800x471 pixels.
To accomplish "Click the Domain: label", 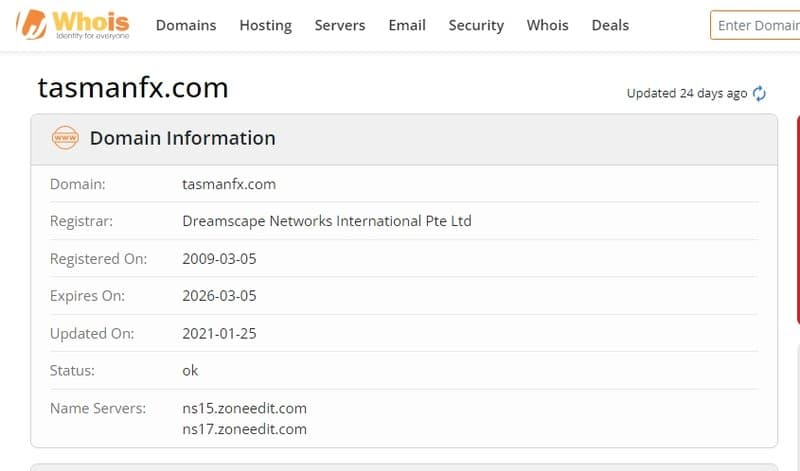I will (78, 184).
